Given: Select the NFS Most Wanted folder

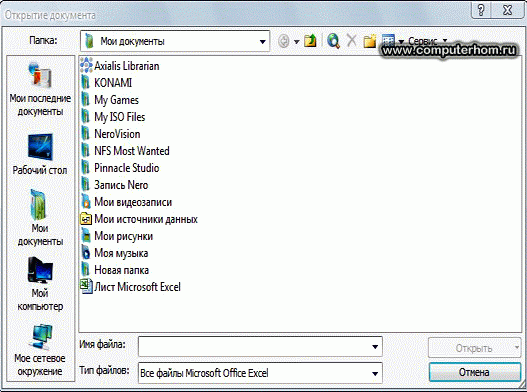Looking at the screenshot, I should pos(125,151).
